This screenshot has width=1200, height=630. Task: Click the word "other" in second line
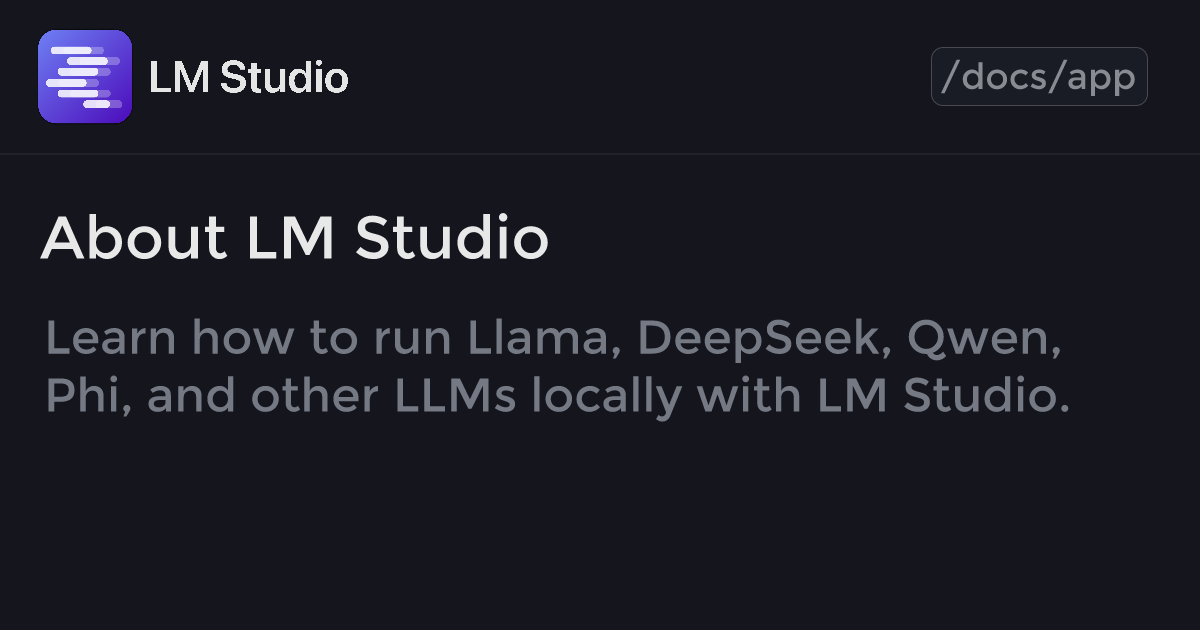(x=316, y=396)
